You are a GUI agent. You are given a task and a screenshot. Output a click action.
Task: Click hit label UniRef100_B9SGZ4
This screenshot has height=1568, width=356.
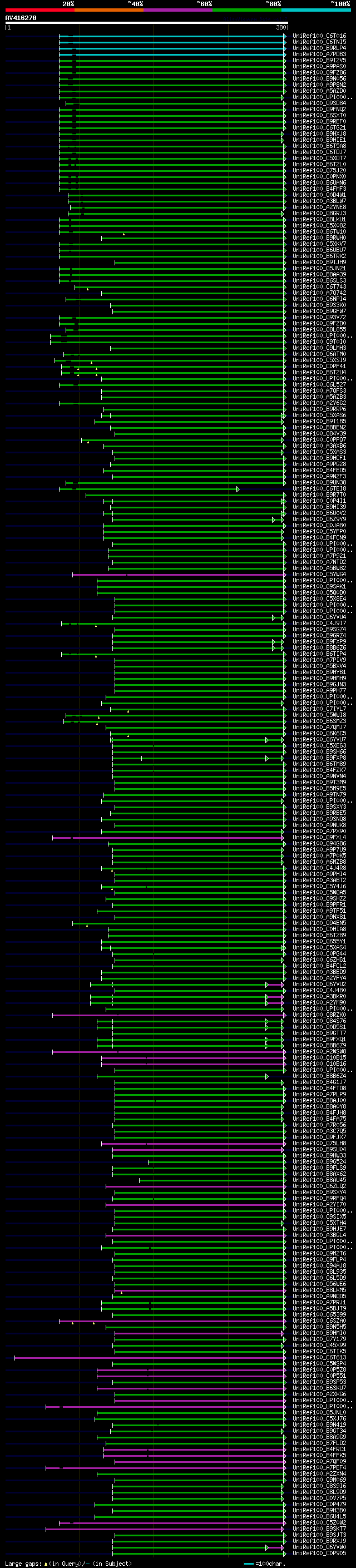(x=319, y=630)
